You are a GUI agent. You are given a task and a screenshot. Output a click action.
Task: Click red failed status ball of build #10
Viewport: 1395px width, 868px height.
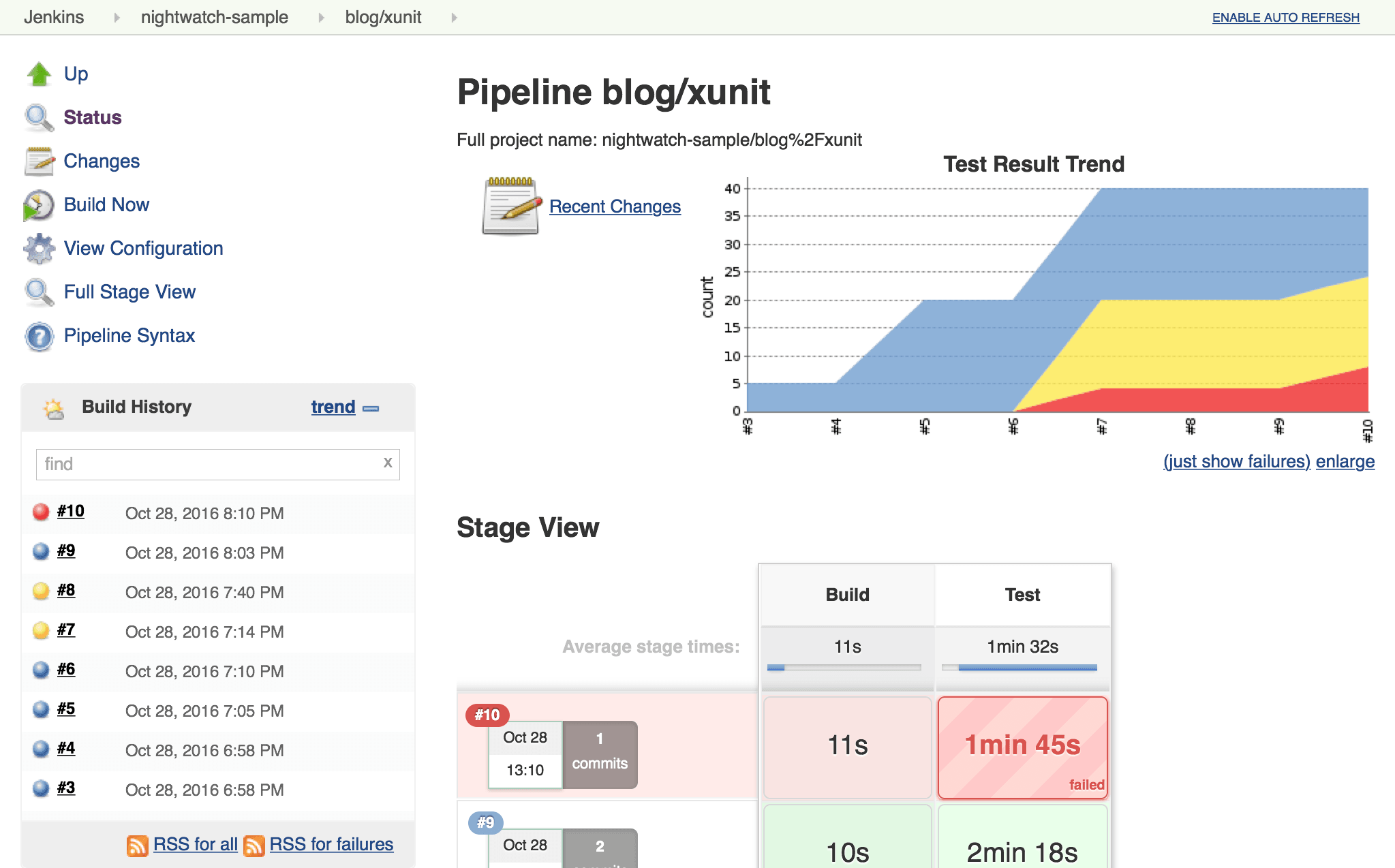(41, 512)
